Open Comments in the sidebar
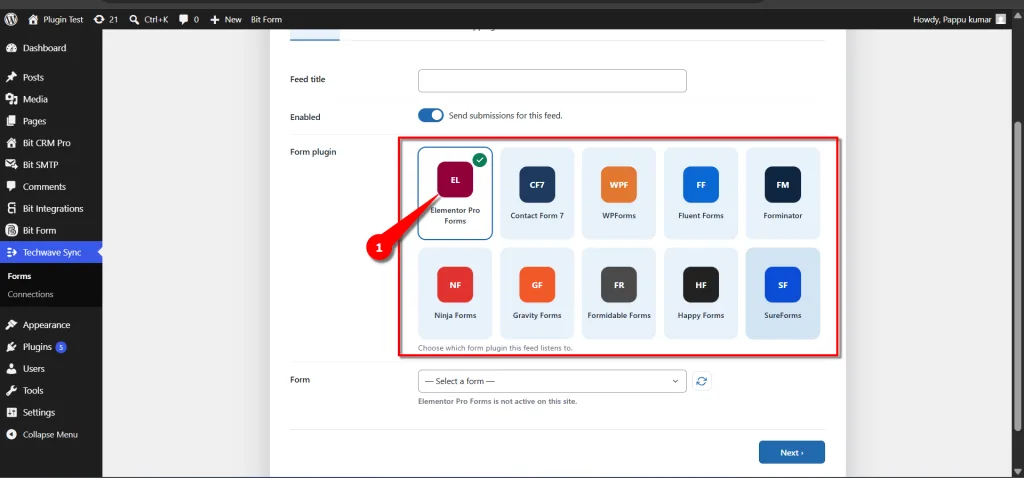 coord(51,187)
